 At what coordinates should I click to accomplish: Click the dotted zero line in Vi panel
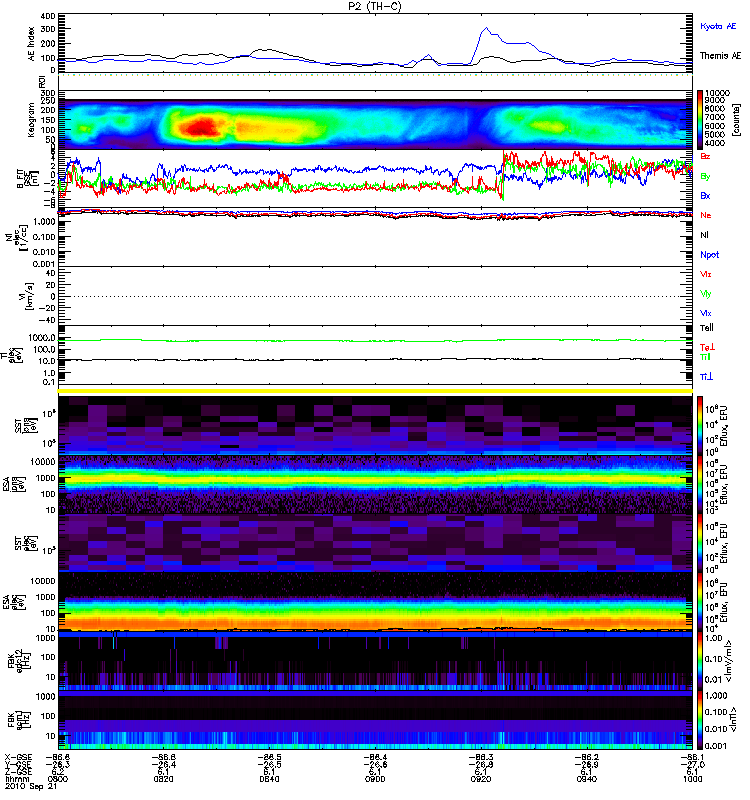(376, 296)
